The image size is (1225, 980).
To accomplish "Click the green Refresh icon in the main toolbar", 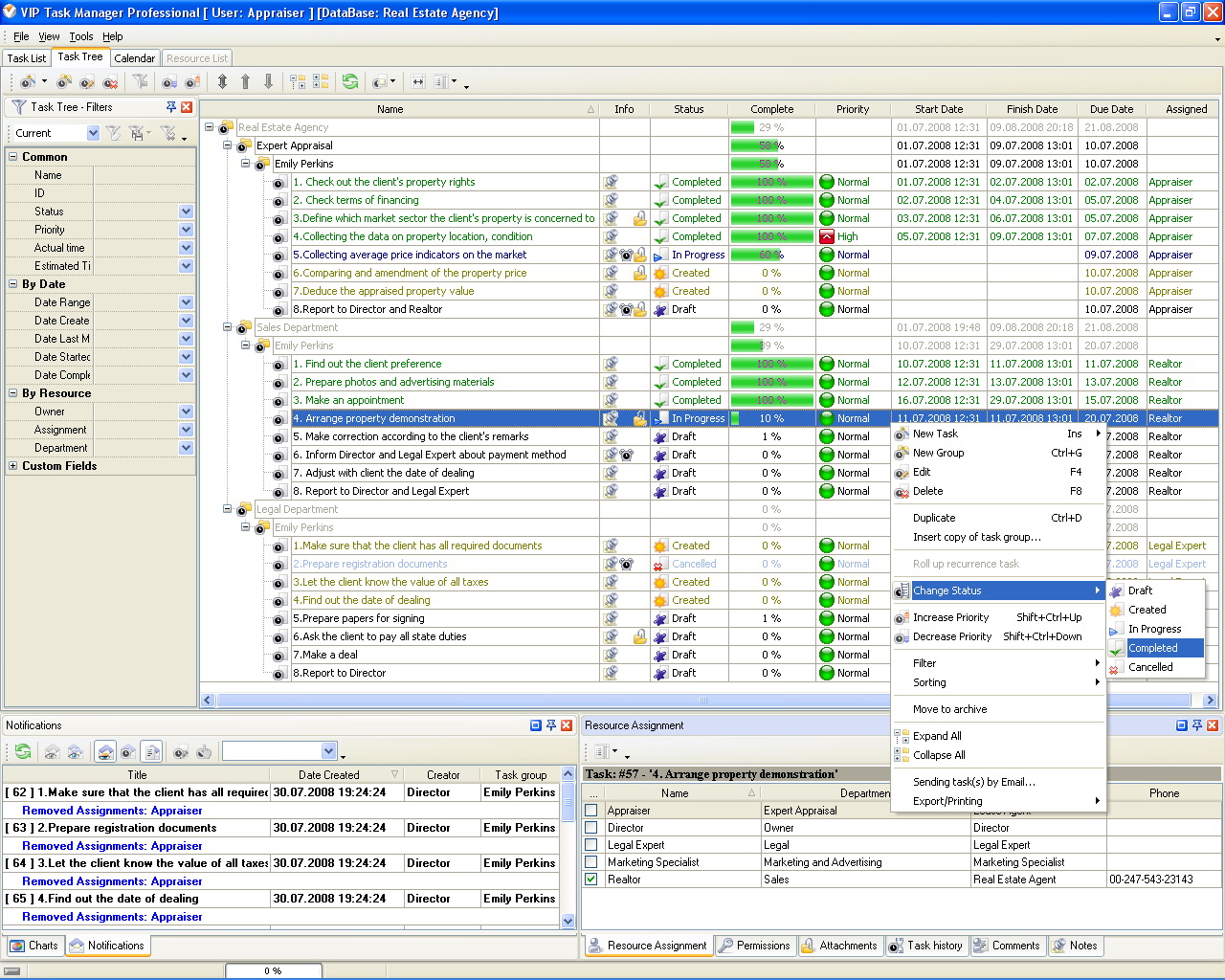I will [350, 82].
